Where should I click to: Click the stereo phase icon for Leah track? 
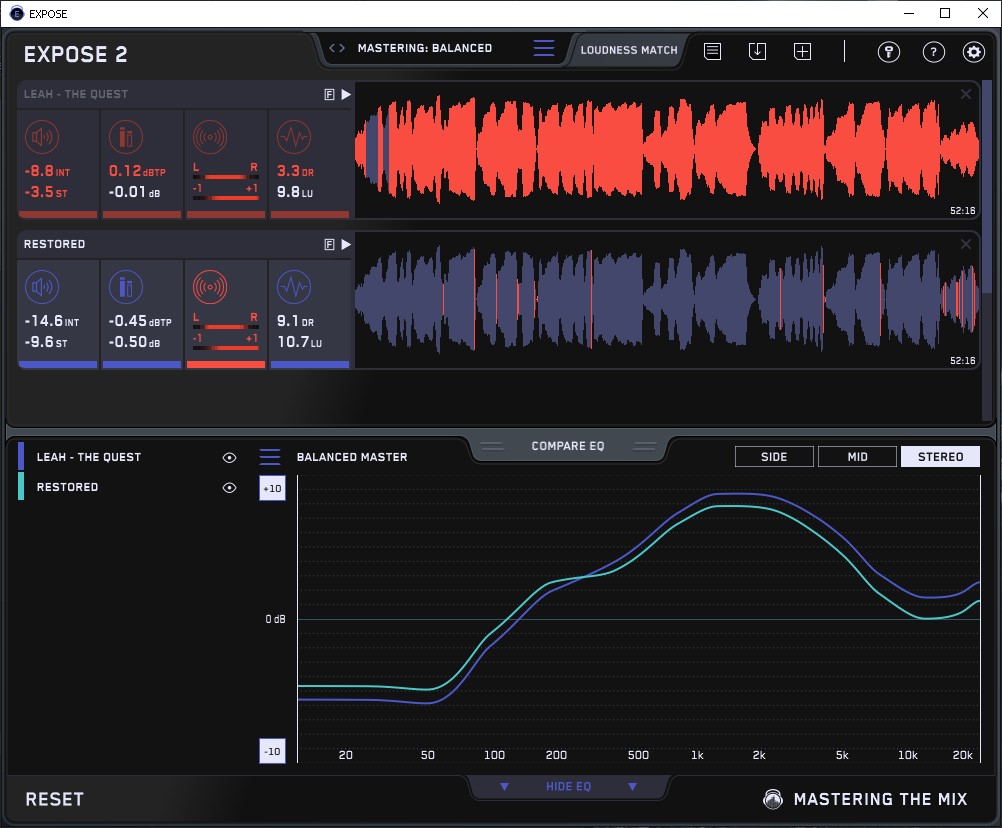point(210,137)
